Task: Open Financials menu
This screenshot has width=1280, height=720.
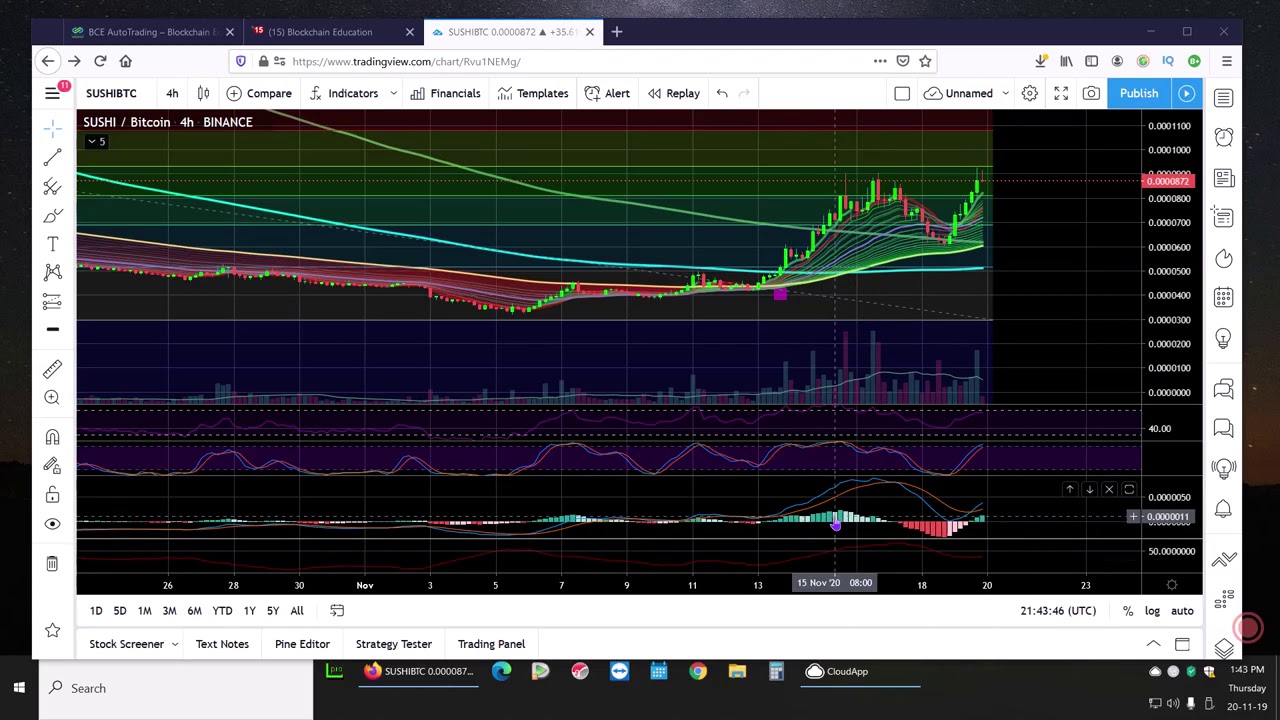Action: (444, 93)
